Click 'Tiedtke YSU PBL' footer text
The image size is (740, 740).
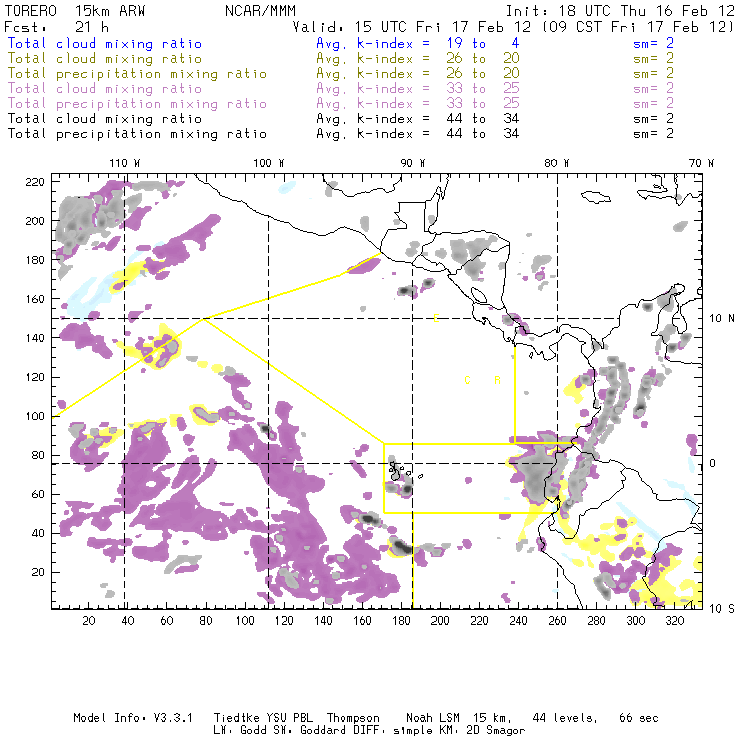click(x=263, y=718)
